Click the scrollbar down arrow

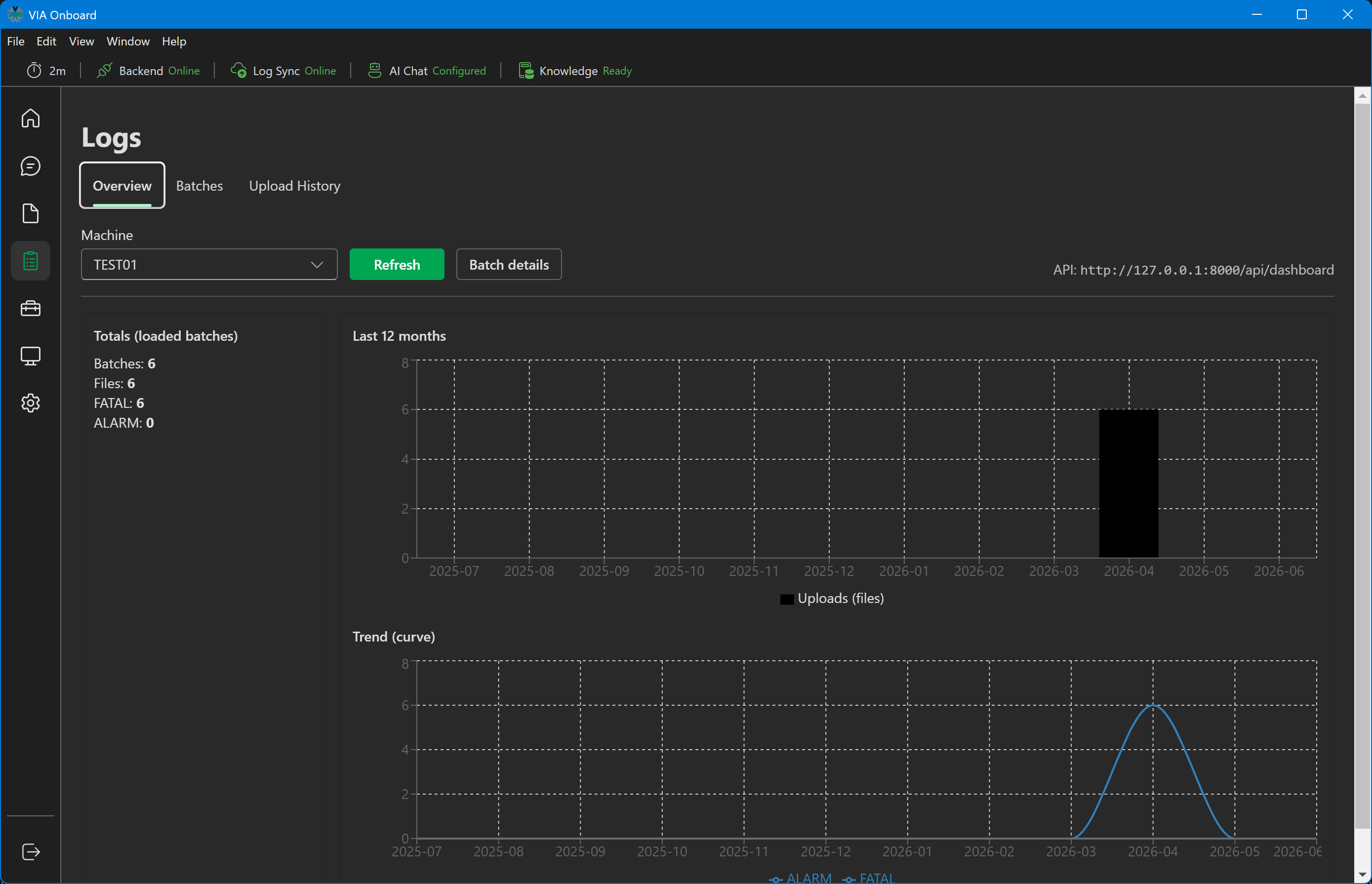pos(1363,876)
